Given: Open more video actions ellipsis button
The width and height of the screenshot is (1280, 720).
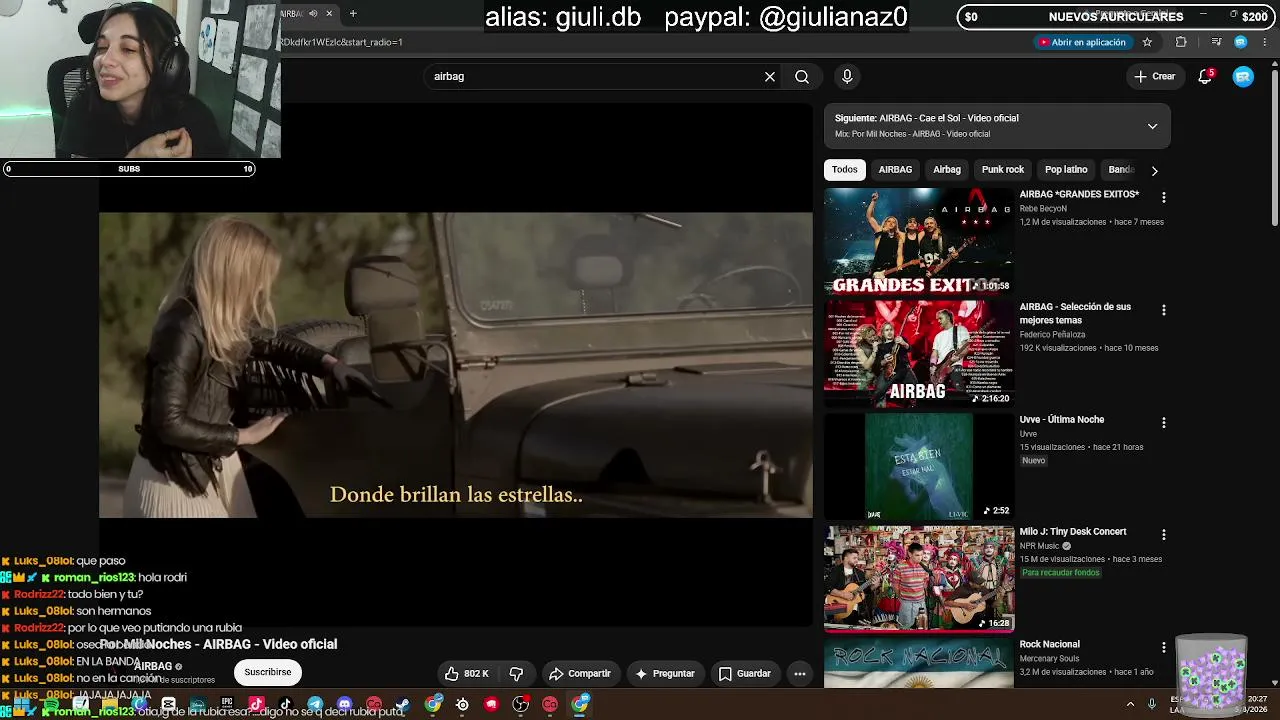Looking at the screenshot, I should 800,674.
